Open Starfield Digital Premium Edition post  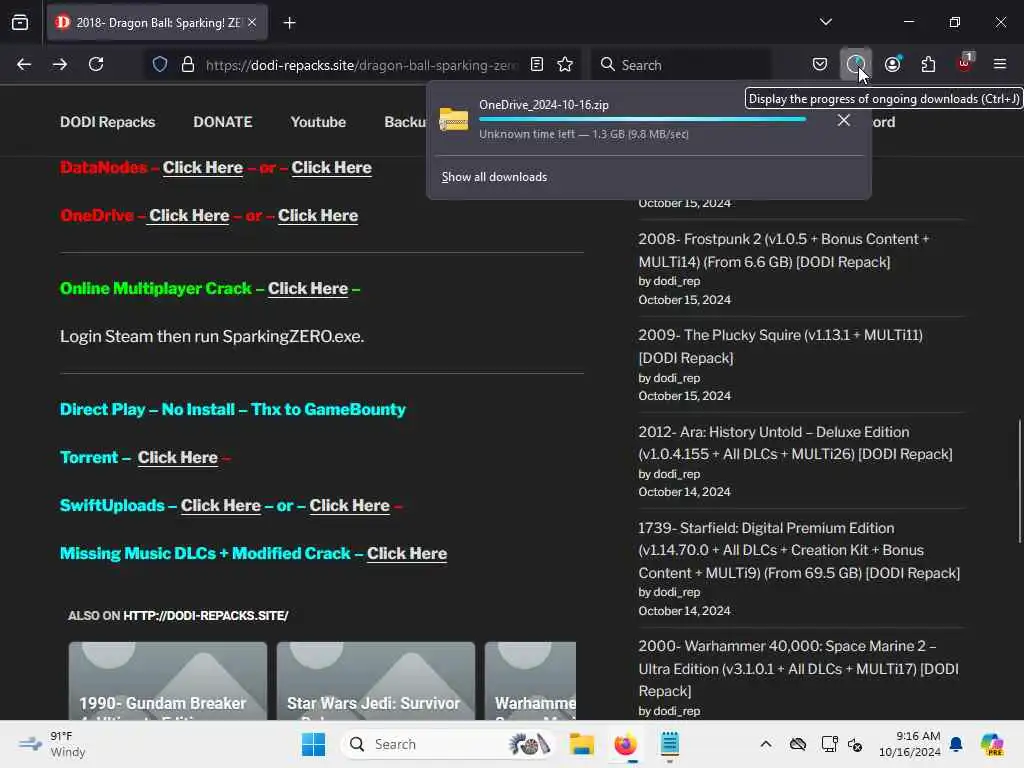(x=799, y=551)
